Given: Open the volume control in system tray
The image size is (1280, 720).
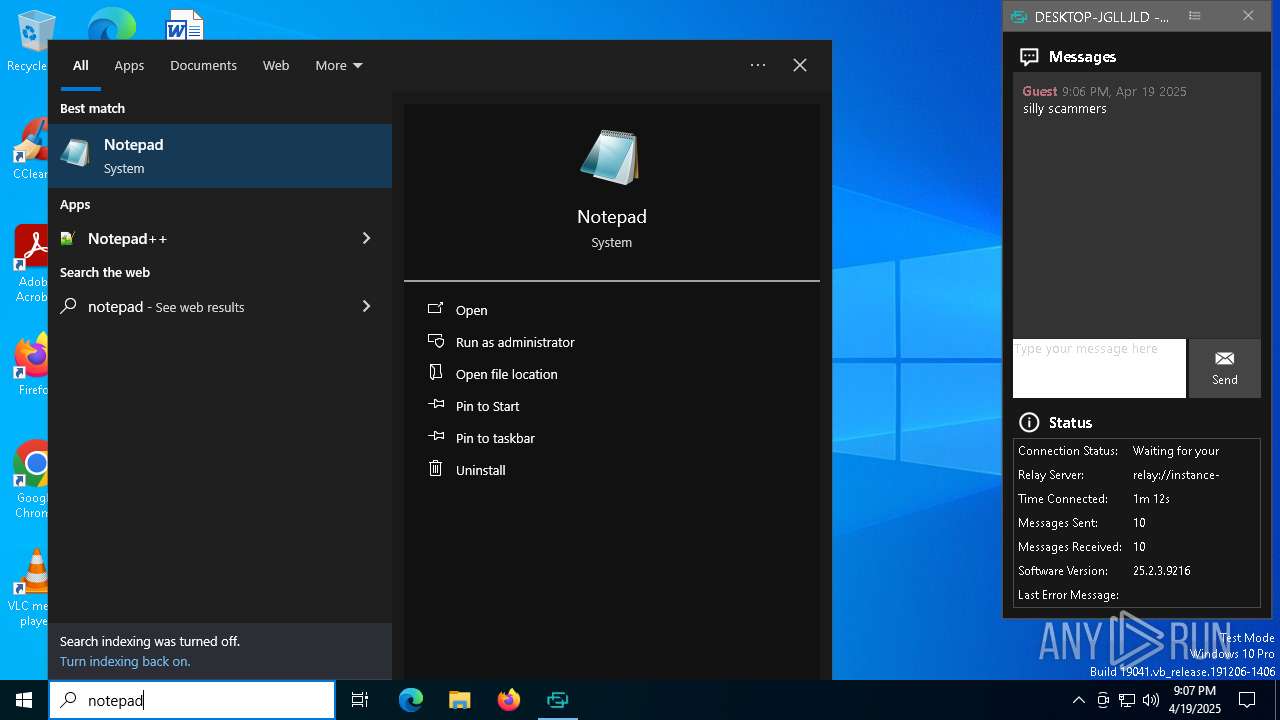Looking at the screenshot, I should point(1151,700).
